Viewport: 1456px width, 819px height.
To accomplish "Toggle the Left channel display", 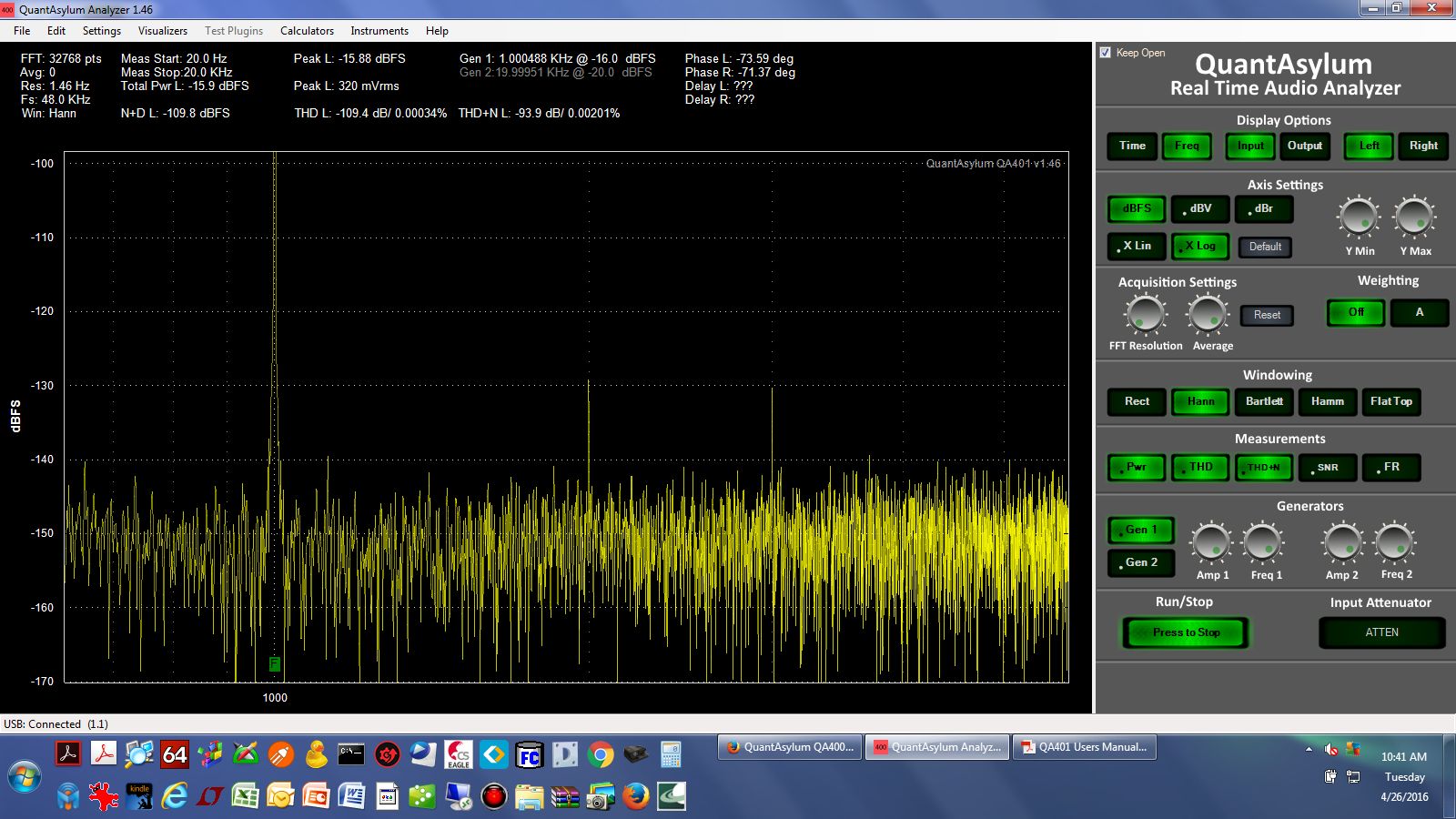I will [x=1369, y=146].
